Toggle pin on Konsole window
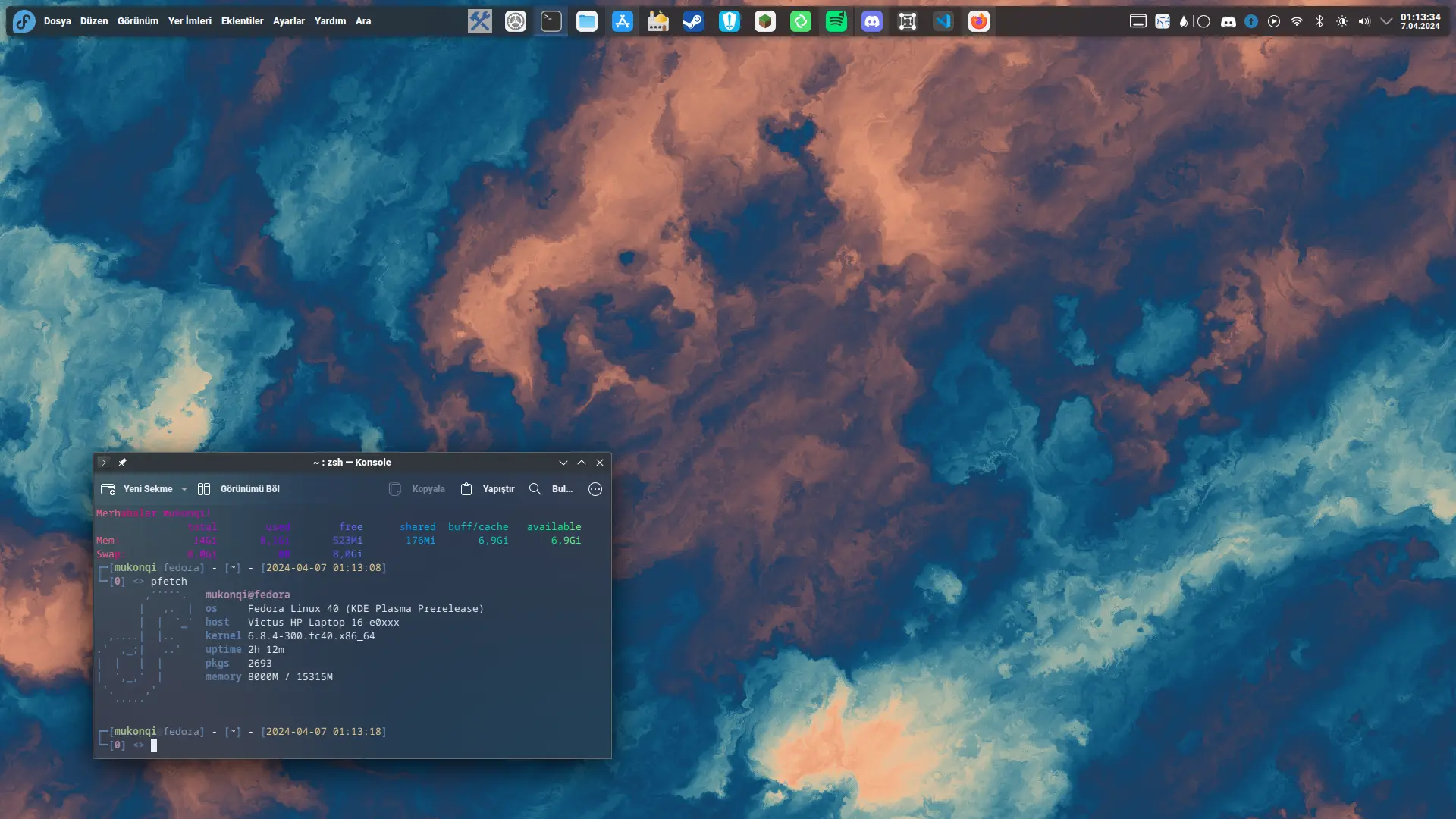 point(122,462)
